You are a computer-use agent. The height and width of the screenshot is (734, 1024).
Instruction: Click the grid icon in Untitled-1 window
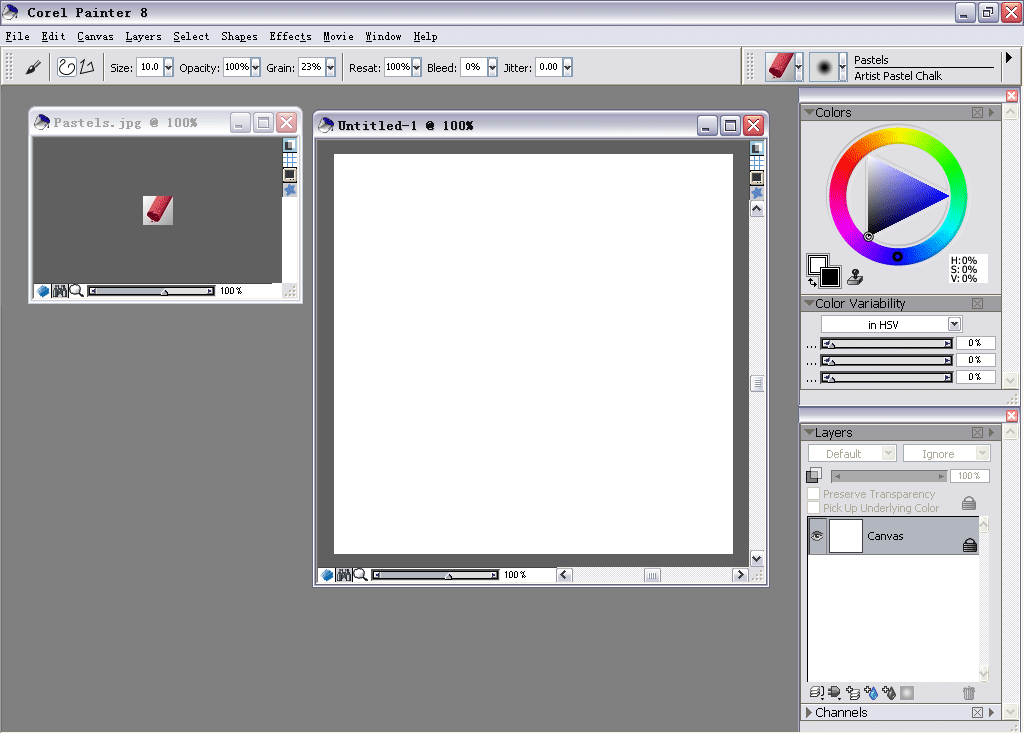coord(756,162)
